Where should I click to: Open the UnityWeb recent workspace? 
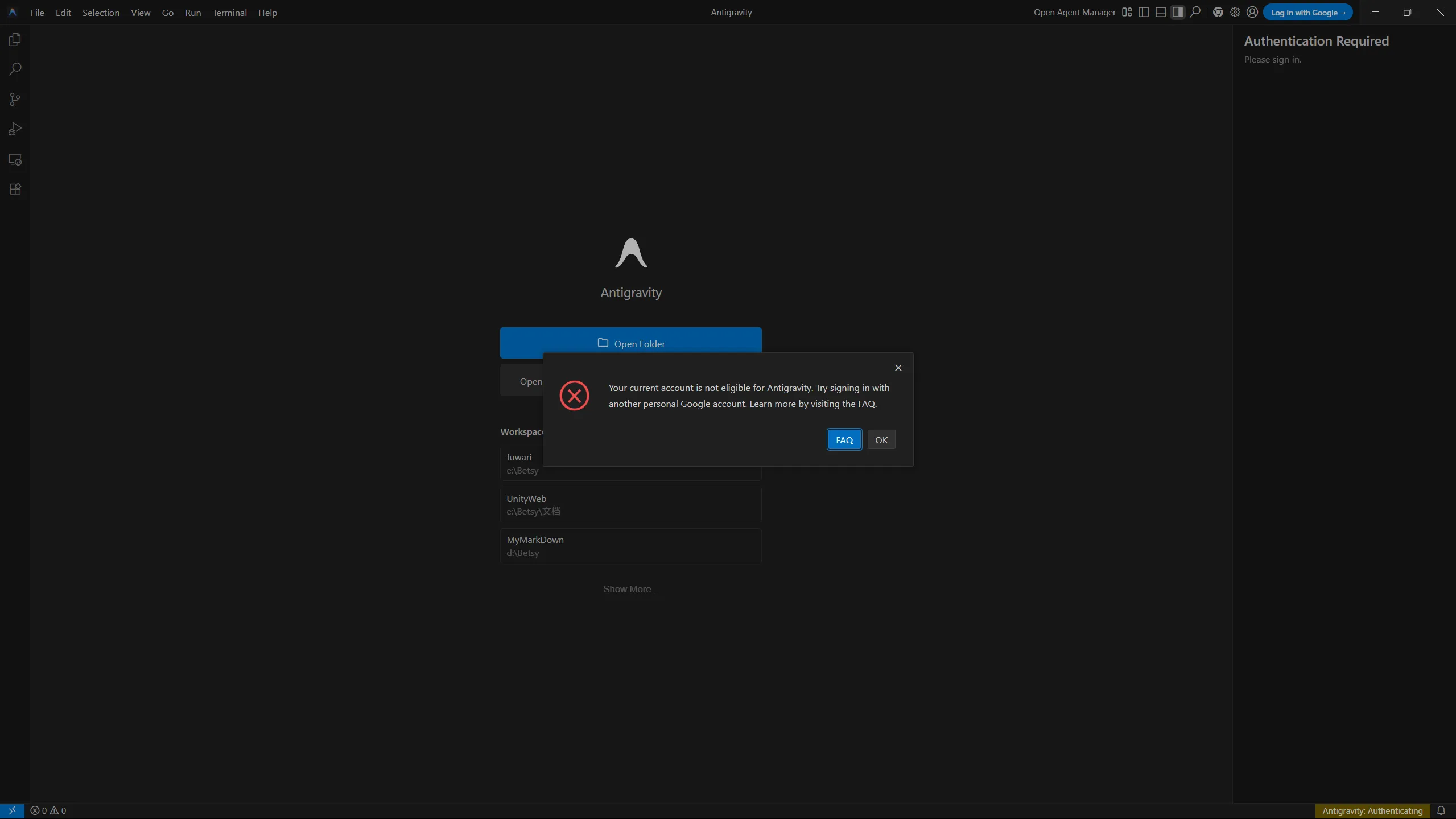(x=630, y=505)
